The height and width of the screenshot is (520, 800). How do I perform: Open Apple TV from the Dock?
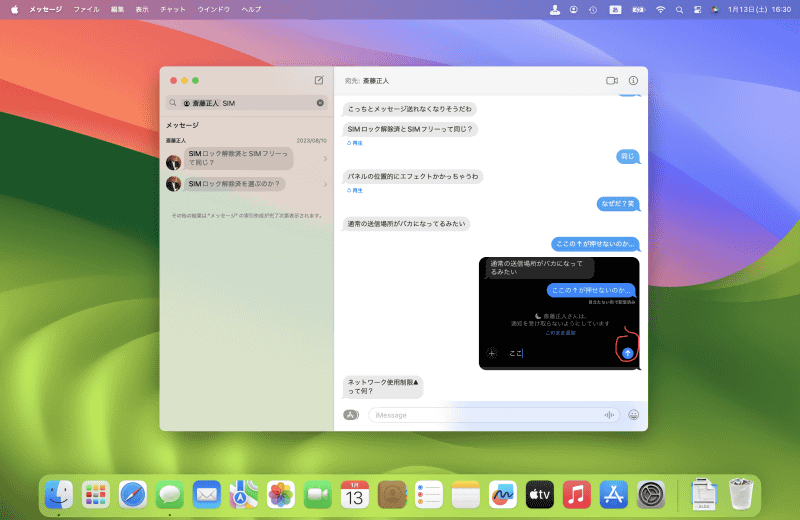[x=540, y=494]
